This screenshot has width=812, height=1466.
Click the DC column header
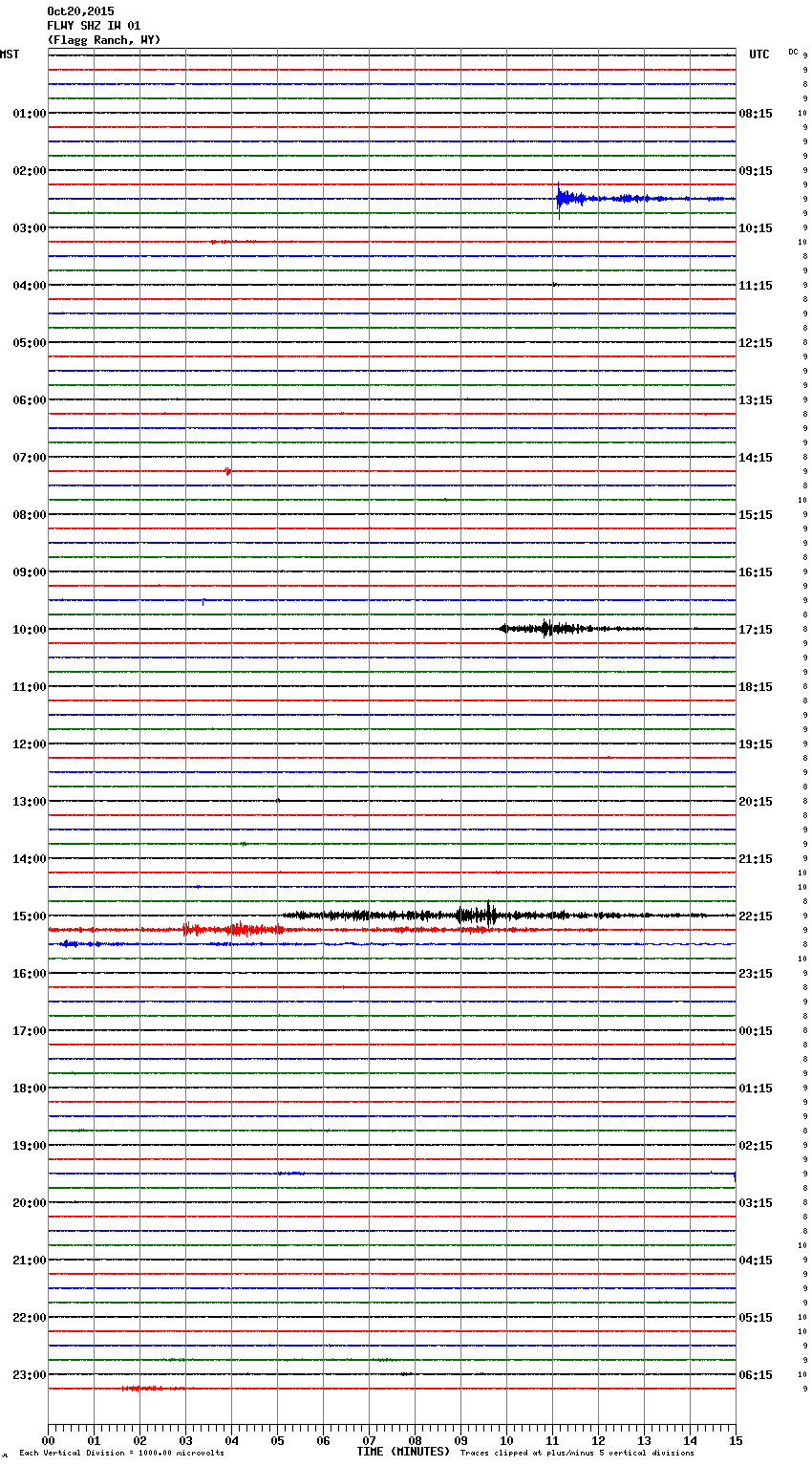click(x=793, y=52)
